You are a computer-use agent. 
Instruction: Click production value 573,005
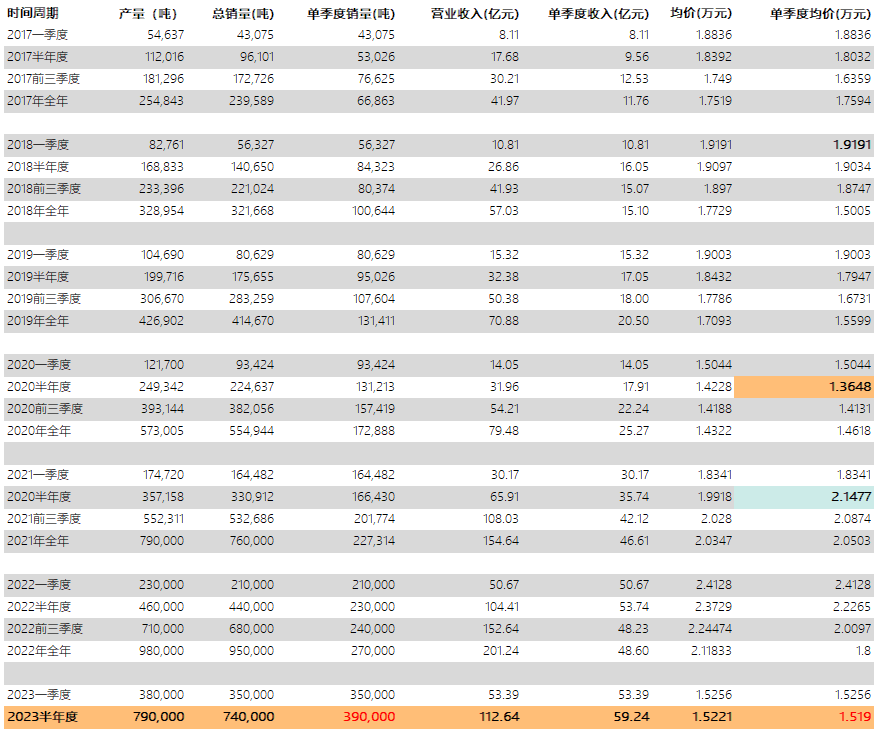(x=161, y=431)
